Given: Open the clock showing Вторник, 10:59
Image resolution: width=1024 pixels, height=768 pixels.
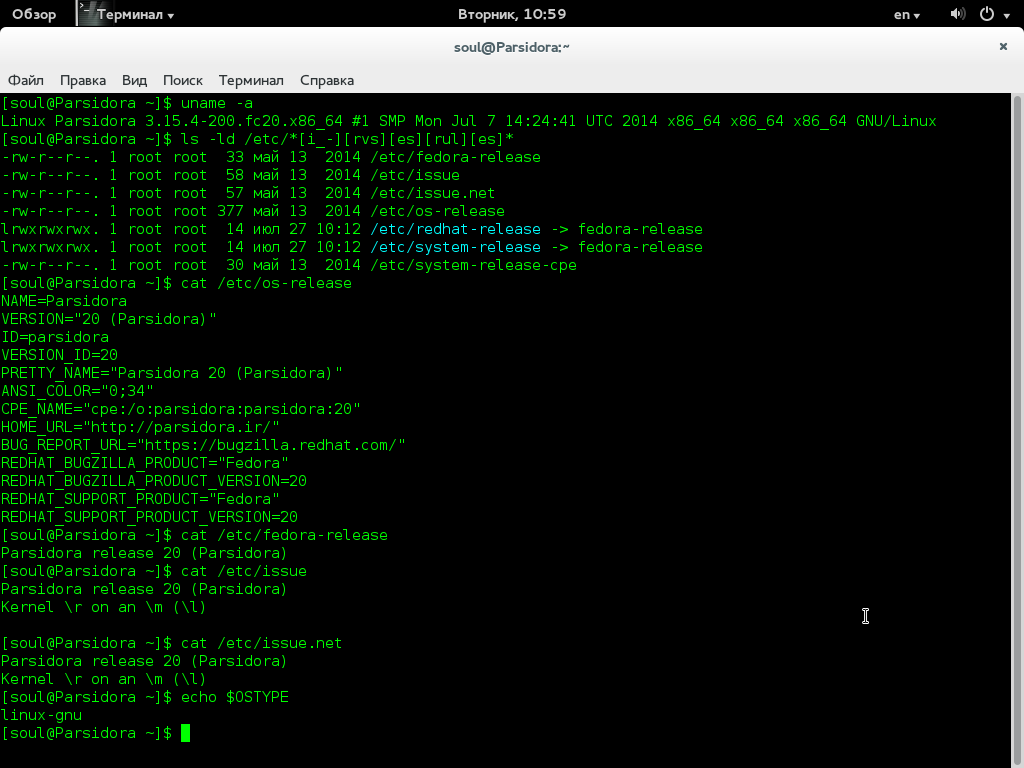Looking at the screenshot, I should point(512,14).
